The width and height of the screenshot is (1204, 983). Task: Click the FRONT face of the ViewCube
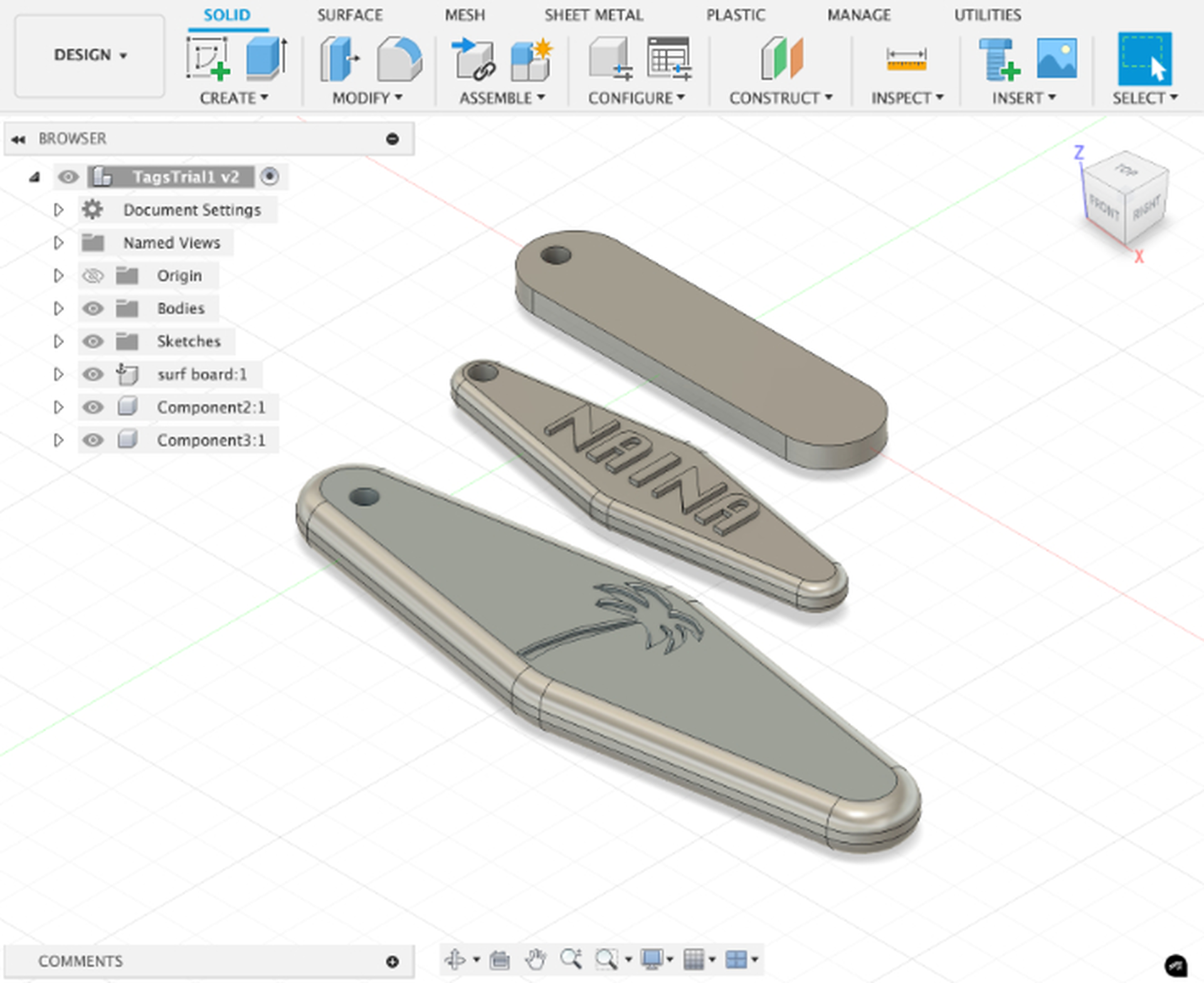pyautogui.click(x=1105, y=208)
